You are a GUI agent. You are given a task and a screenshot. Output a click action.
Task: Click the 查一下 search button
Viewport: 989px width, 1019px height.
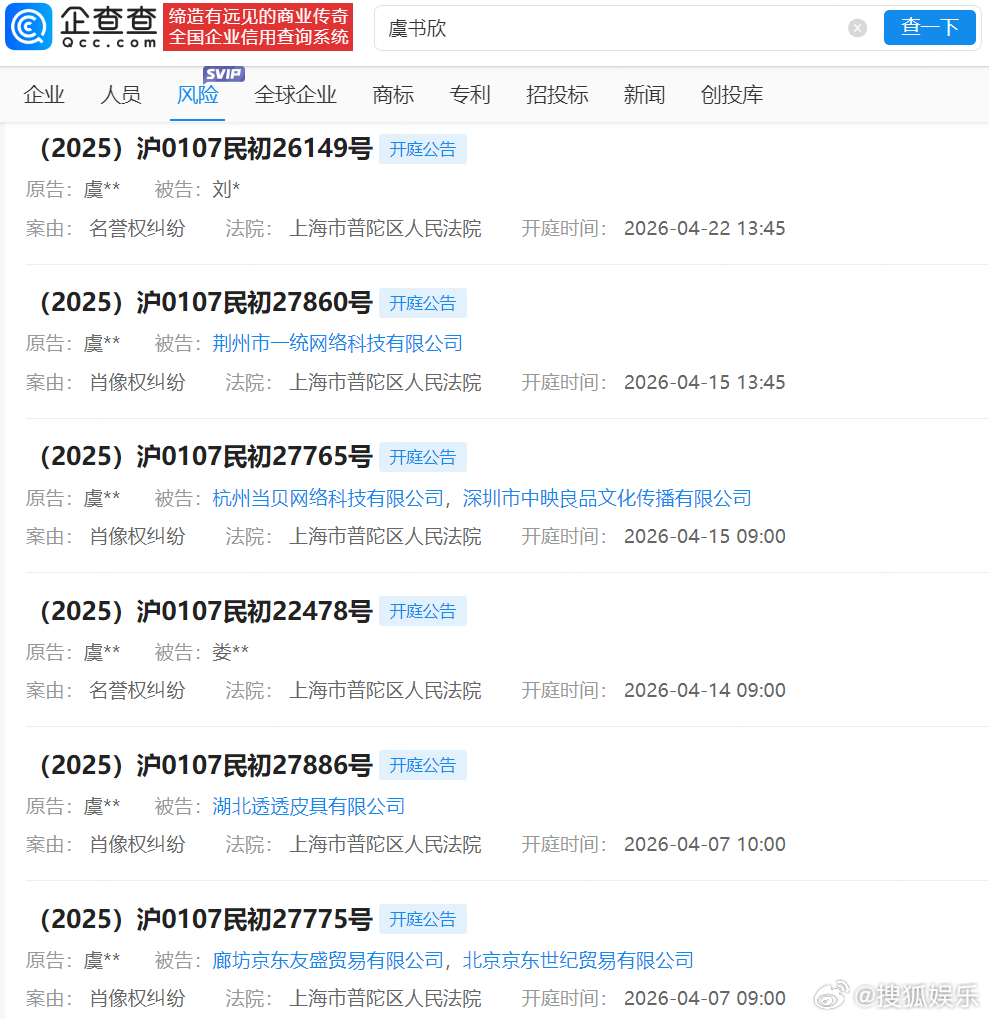point(929,27)
